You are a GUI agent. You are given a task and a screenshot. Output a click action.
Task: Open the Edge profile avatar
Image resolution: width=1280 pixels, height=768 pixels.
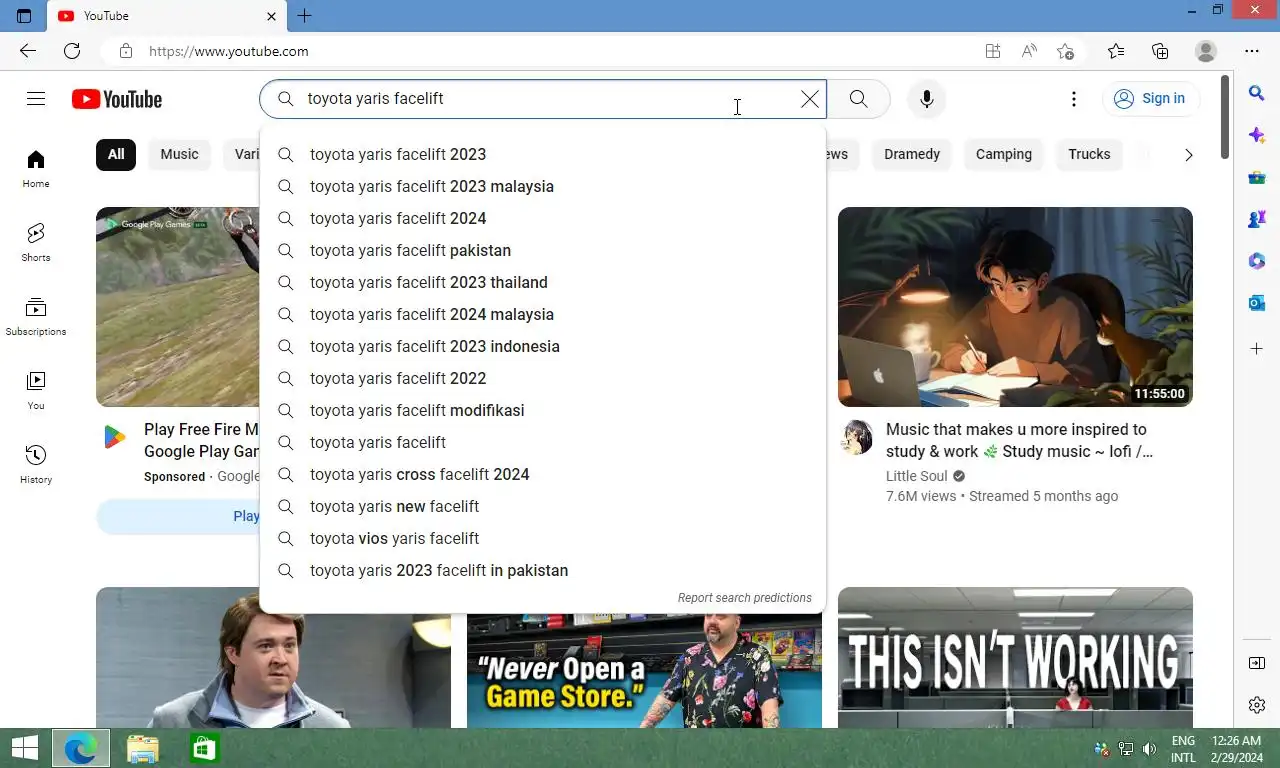1206,51
